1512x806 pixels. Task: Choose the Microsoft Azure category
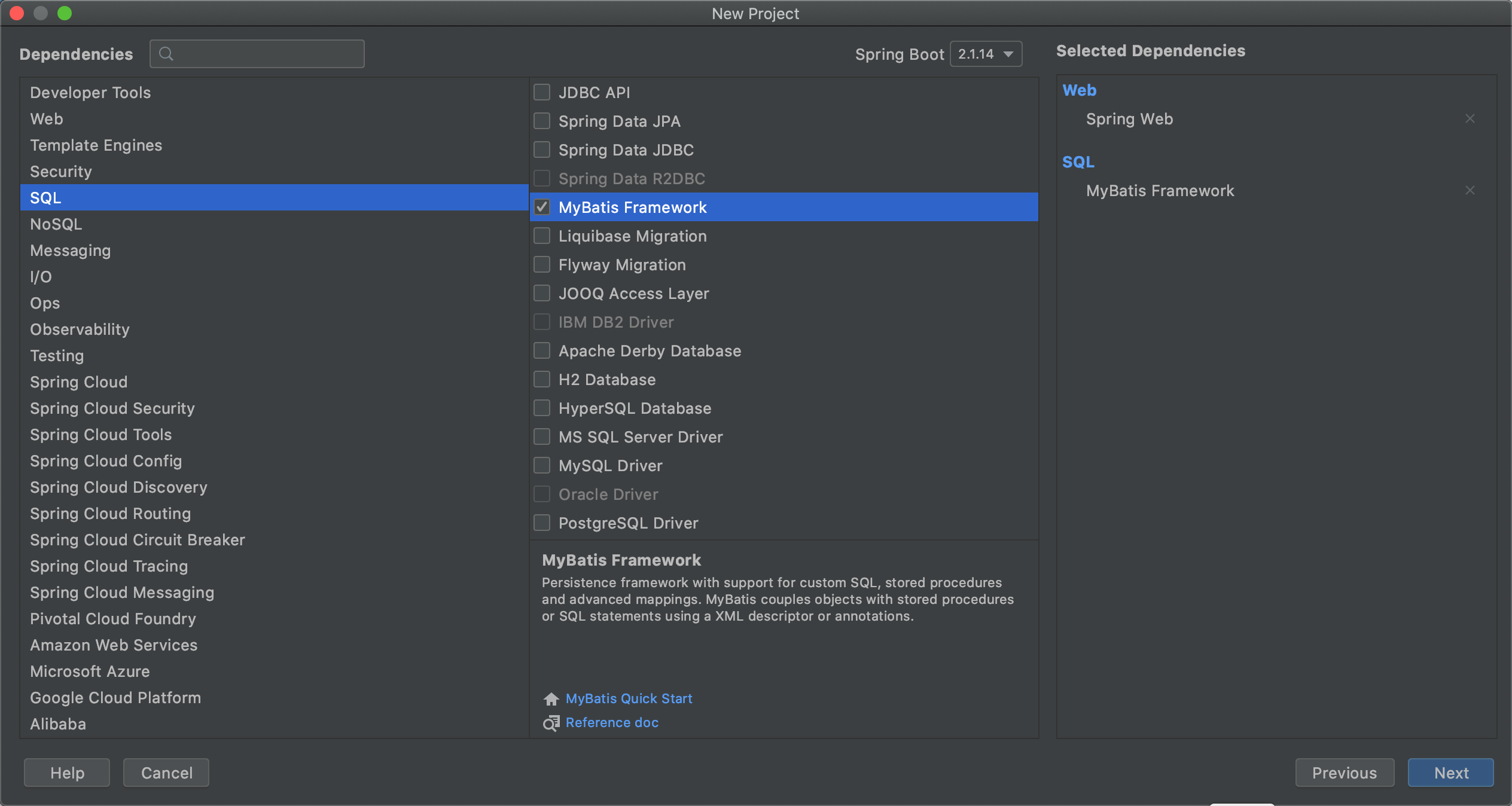pyautogui.click(x=275, y=671)
